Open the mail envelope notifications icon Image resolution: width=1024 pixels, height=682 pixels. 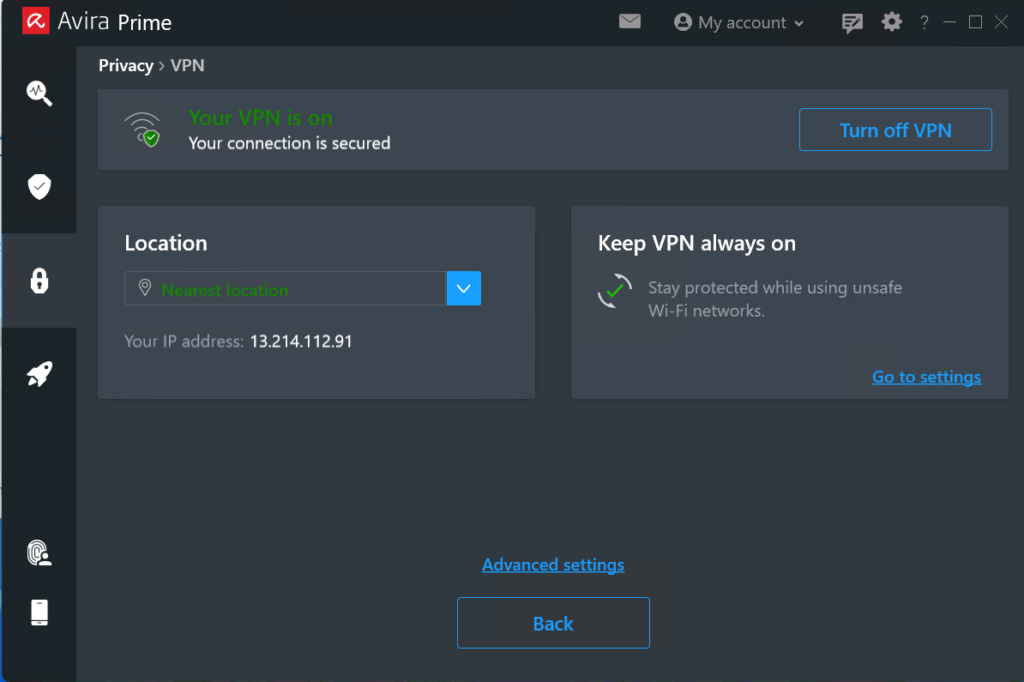tap(629, 21)
